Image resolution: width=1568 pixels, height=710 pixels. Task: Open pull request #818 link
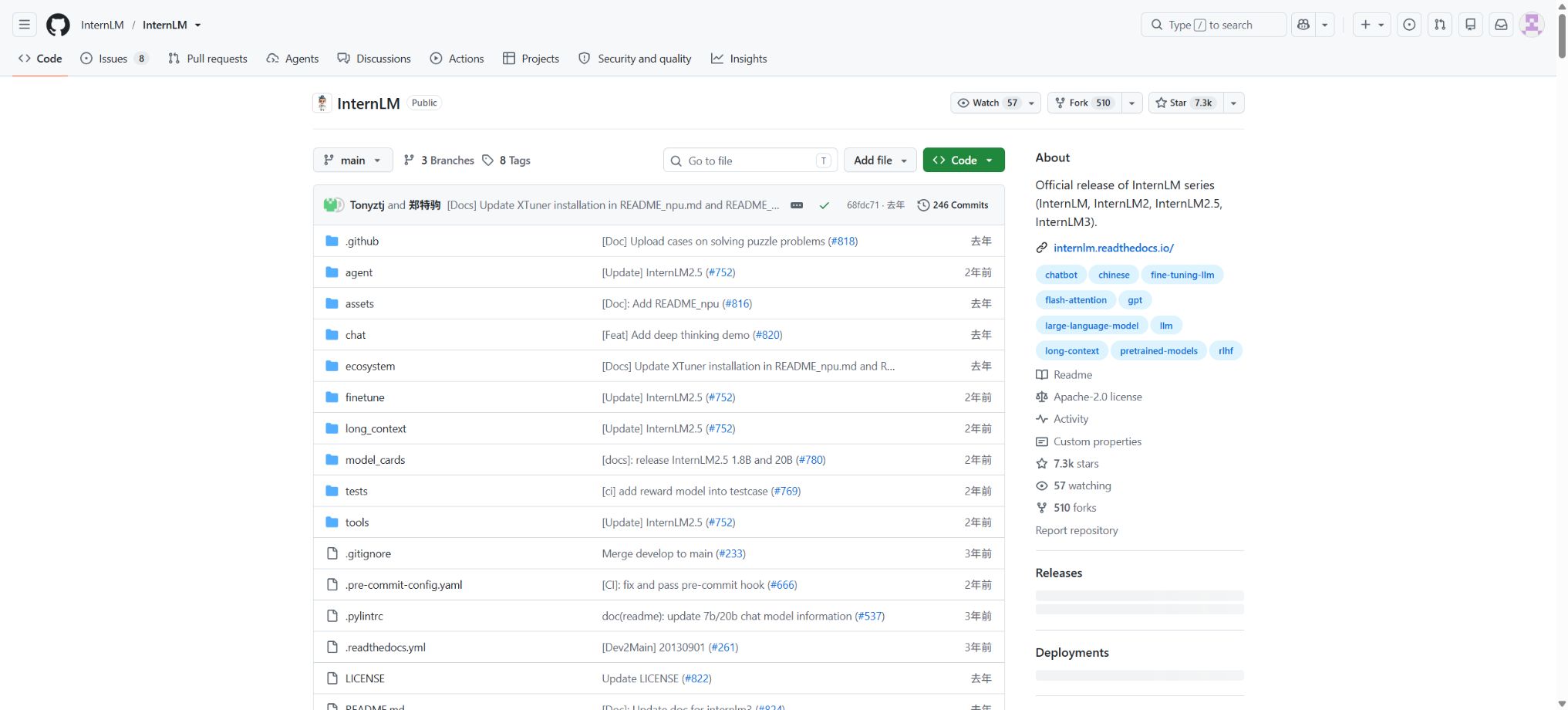843,242
